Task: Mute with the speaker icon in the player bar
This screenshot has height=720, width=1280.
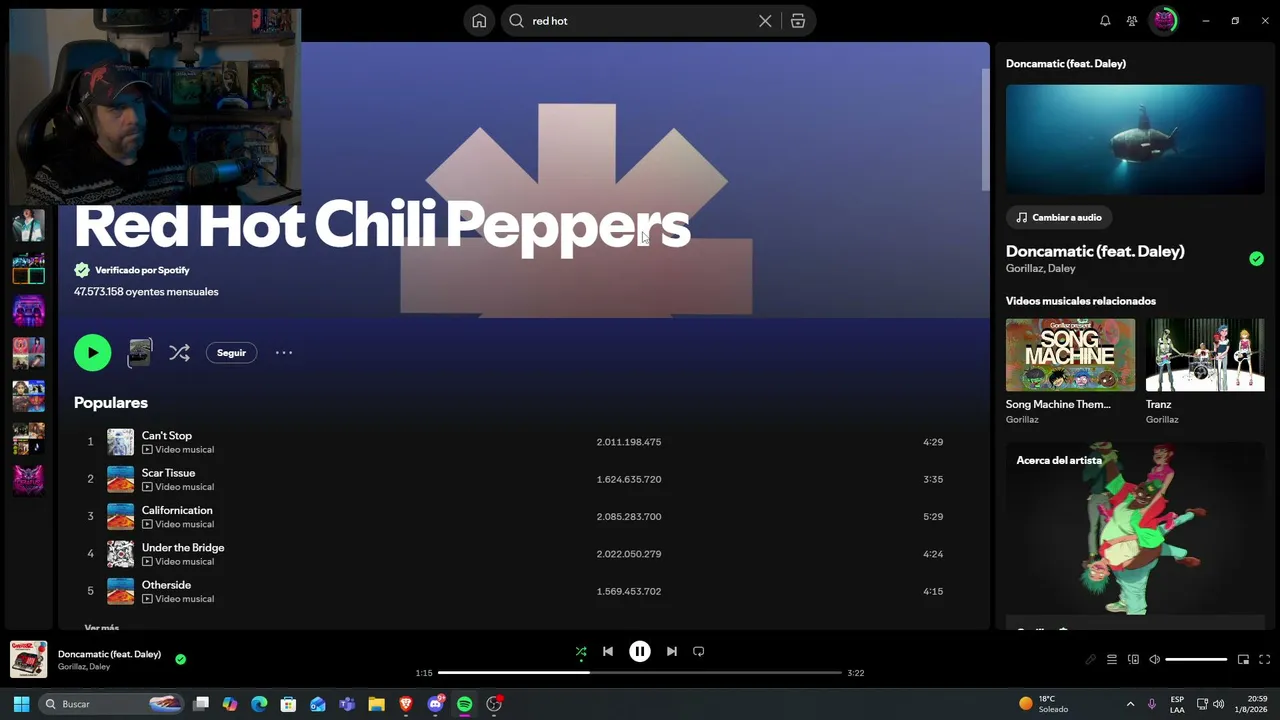Action: [x=1154, y=660]
